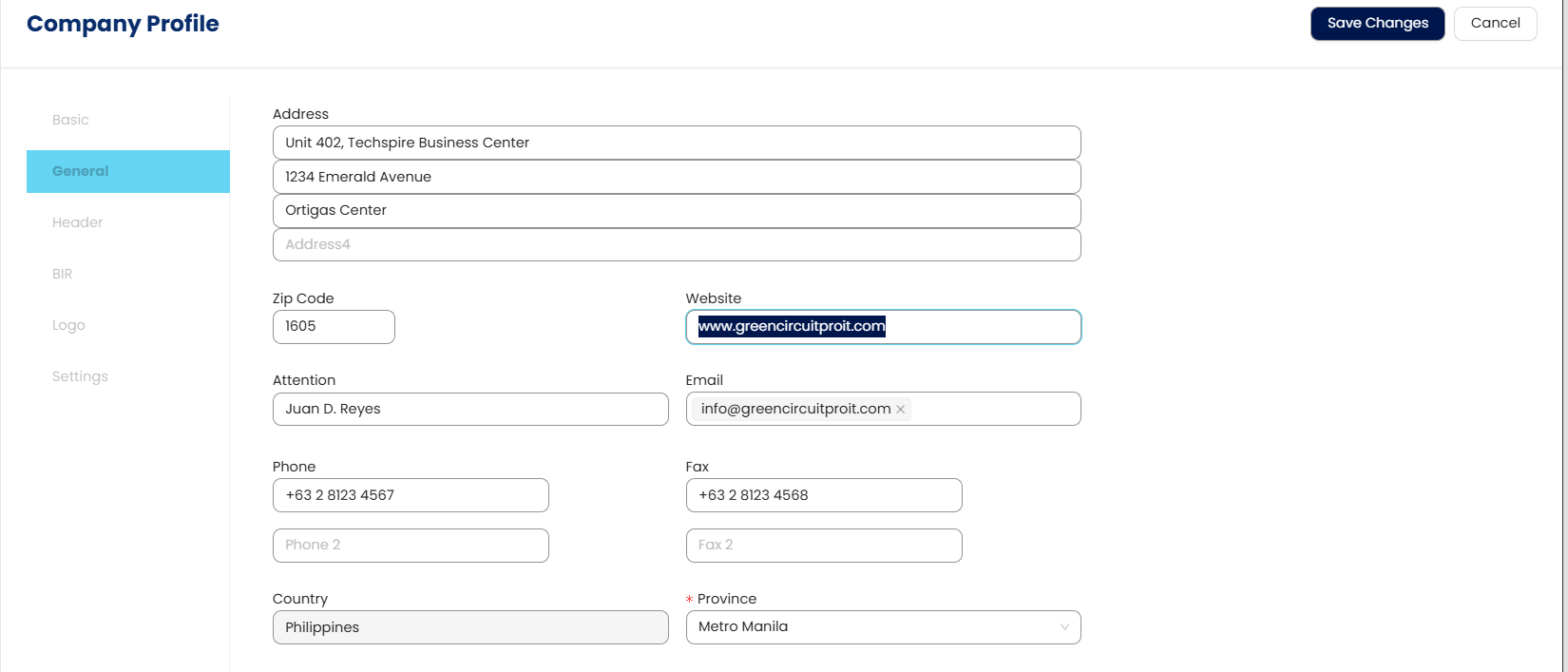Remove the info@greencircuitproit.com email tag
1568x672 pixels.
tap(900, 410)
